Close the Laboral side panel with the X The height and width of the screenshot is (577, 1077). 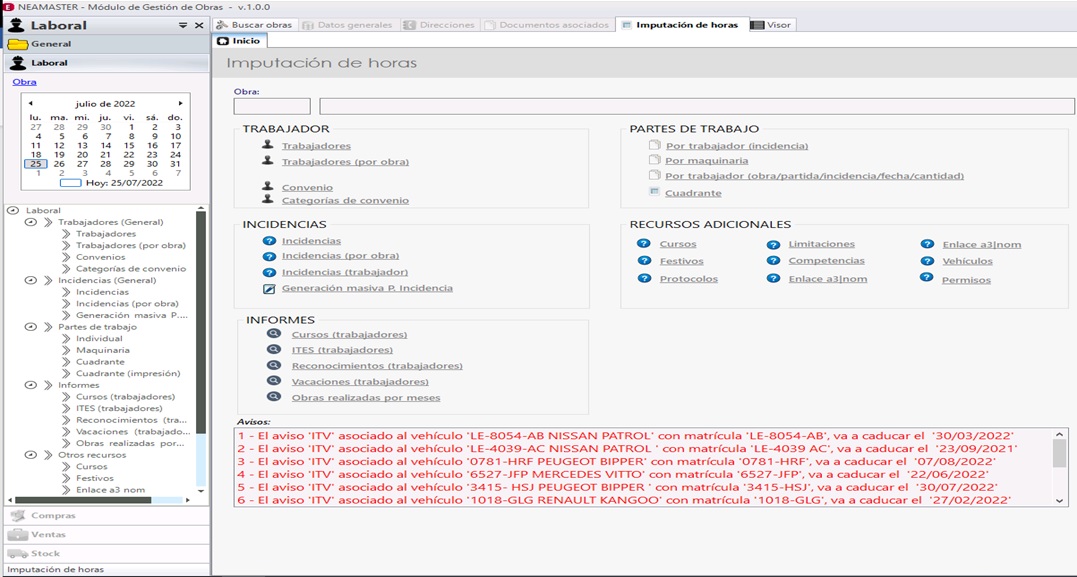(x=198, y=25)
